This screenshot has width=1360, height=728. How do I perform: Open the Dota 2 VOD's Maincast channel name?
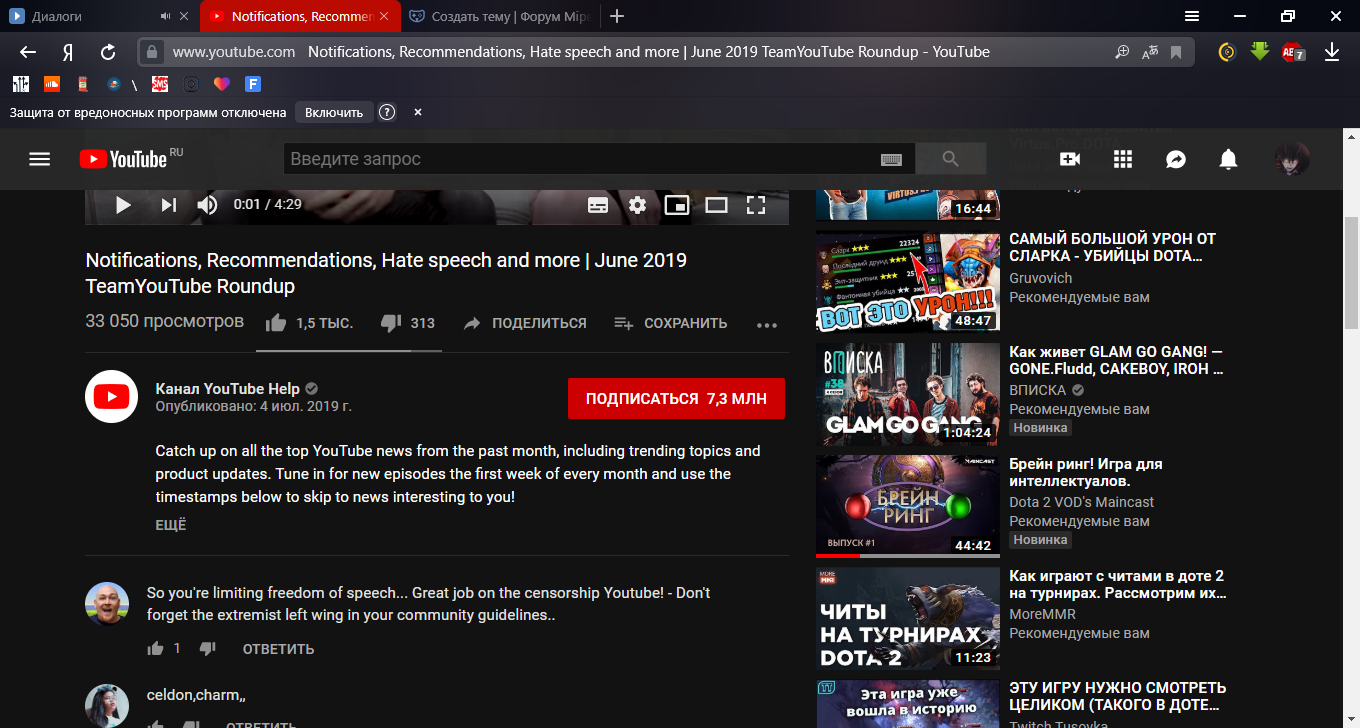1081,502
